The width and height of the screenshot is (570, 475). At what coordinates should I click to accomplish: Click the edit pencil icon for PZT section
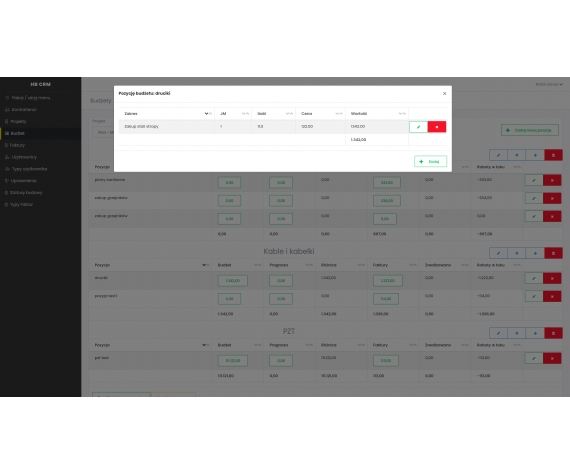(498, 333)
